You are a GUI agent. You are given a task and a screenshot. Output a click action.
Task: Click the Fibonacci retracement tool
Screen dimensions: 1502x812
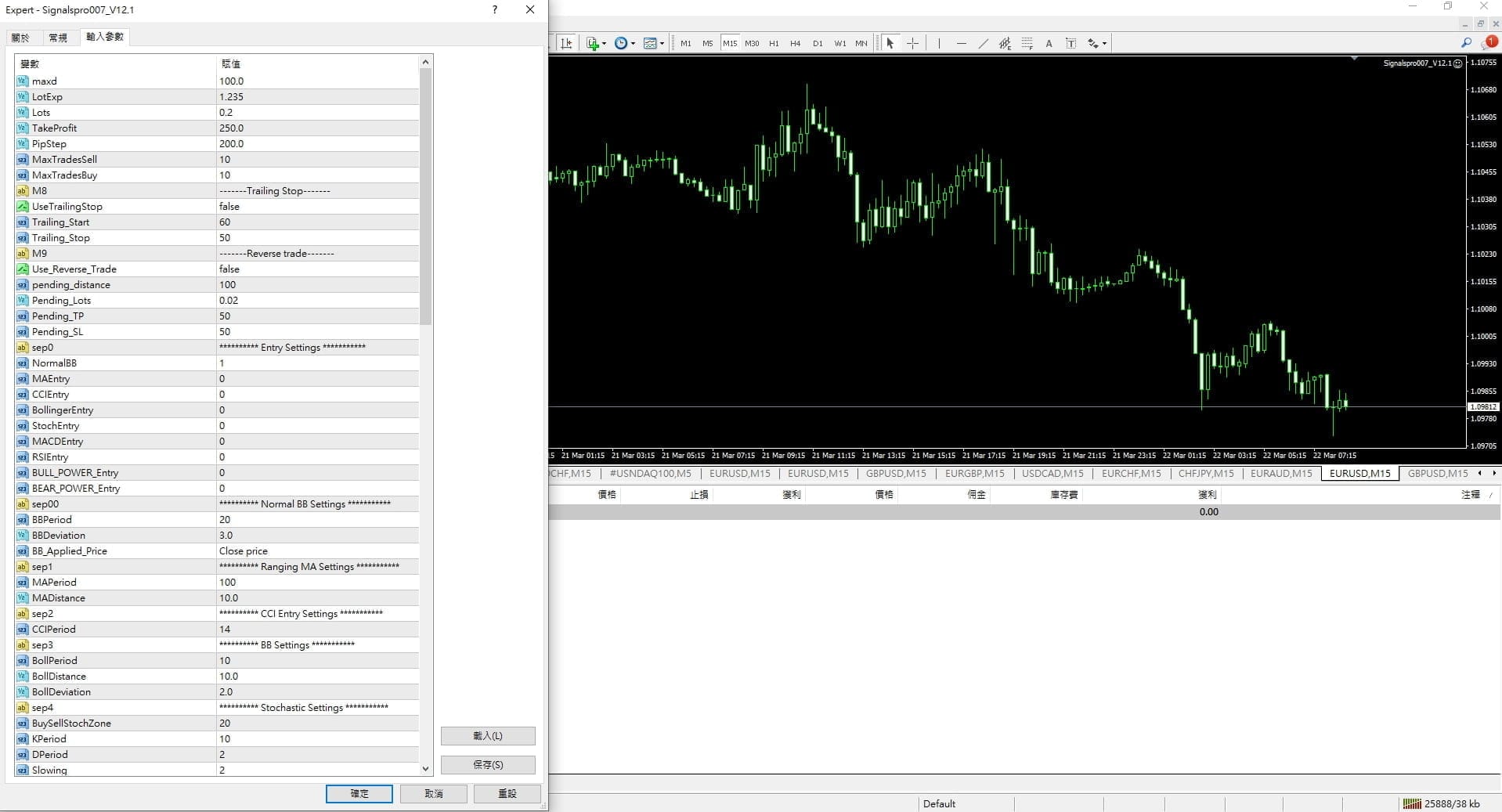pos(1027,43)
